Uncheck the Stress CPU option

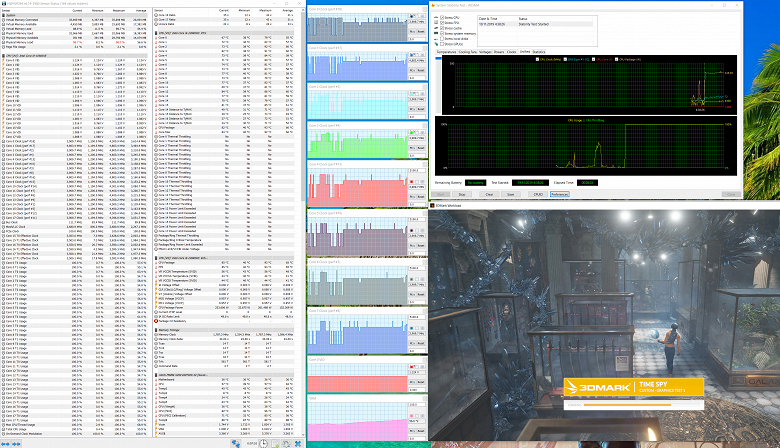442,15
